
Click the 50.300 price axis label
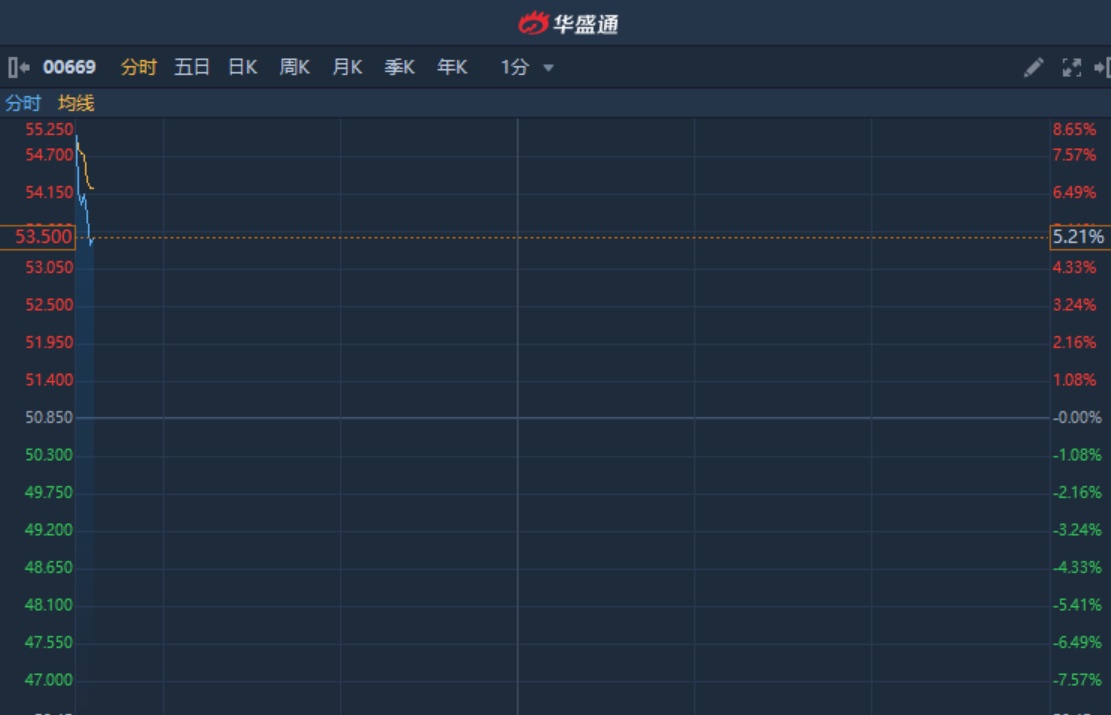click(x=49, y=455)
